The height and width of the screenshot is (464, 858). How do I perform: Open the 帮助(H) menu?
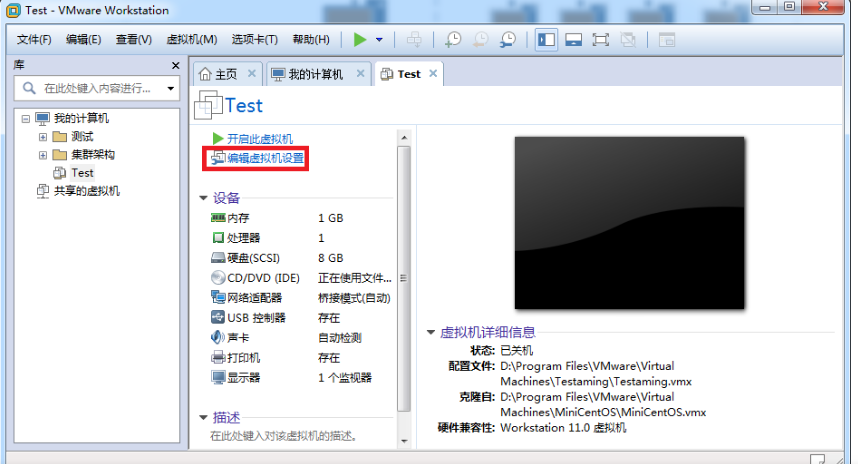coord(311,39)
